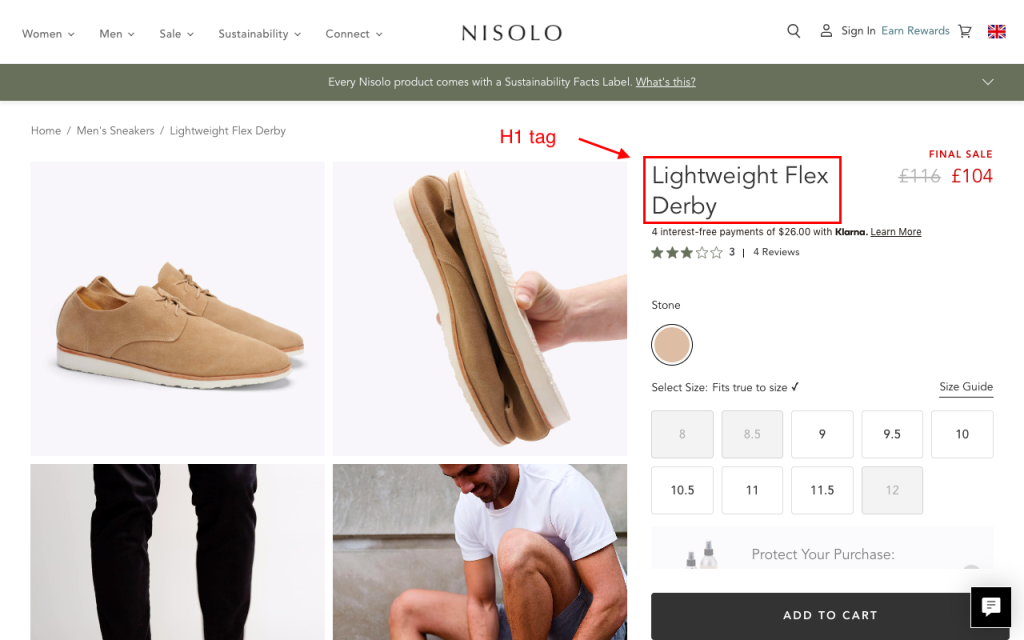Select the Stone color swatch
The width and height of the screenshot is (1024, 640).
coord(671,345)
